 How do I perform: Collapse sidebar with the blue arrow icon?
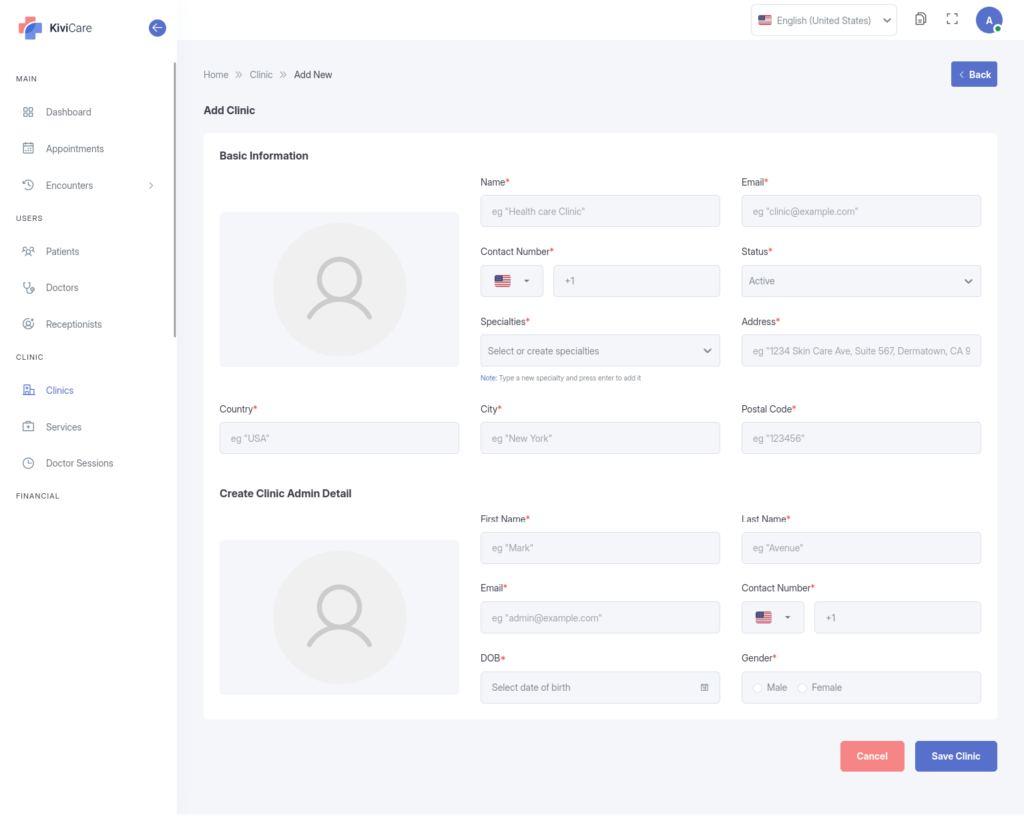pyautogui.click(x=157, y=28)
